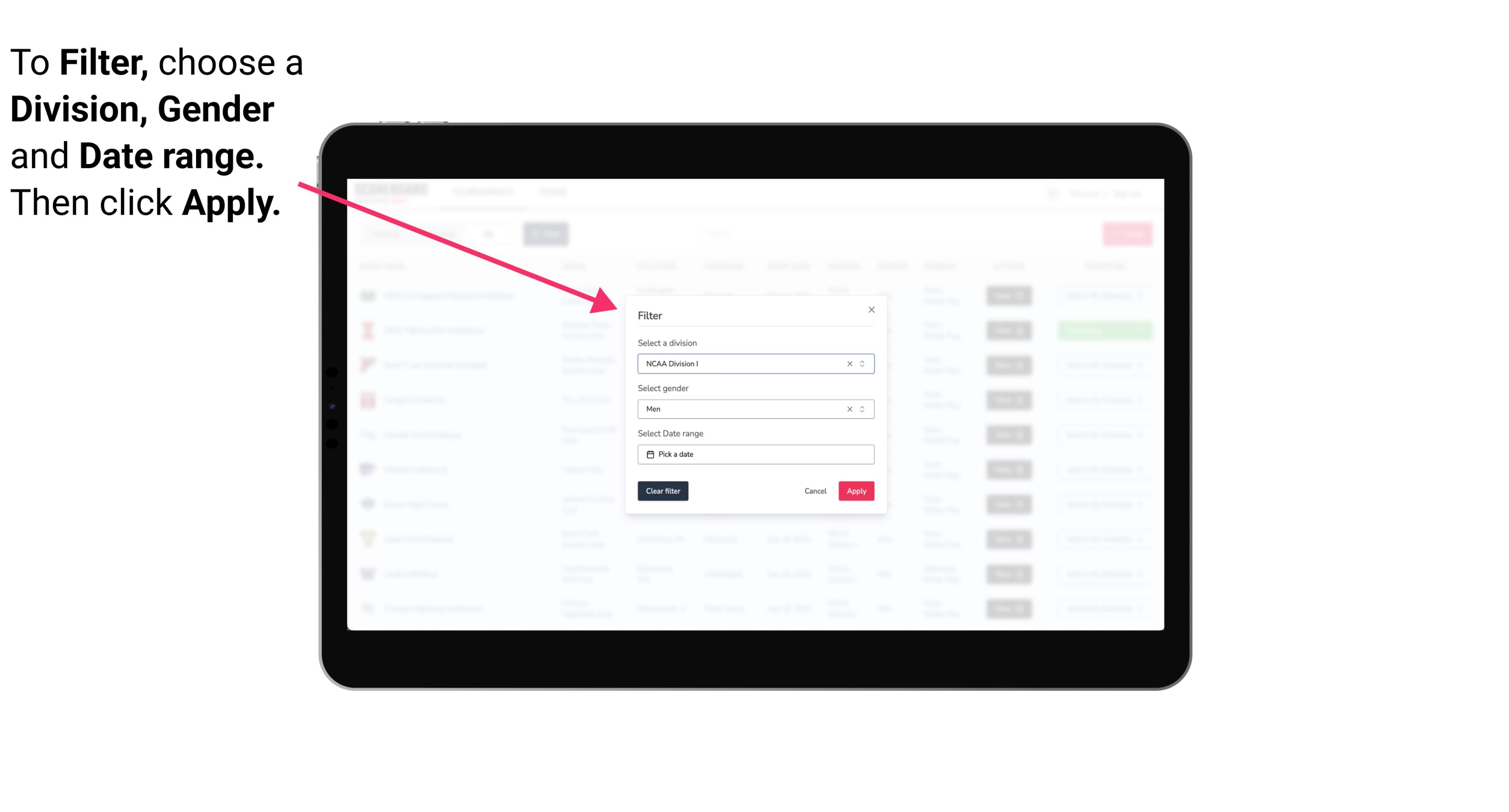
Task: Click the calendar icon for date range
Action: tap(649, 454)
